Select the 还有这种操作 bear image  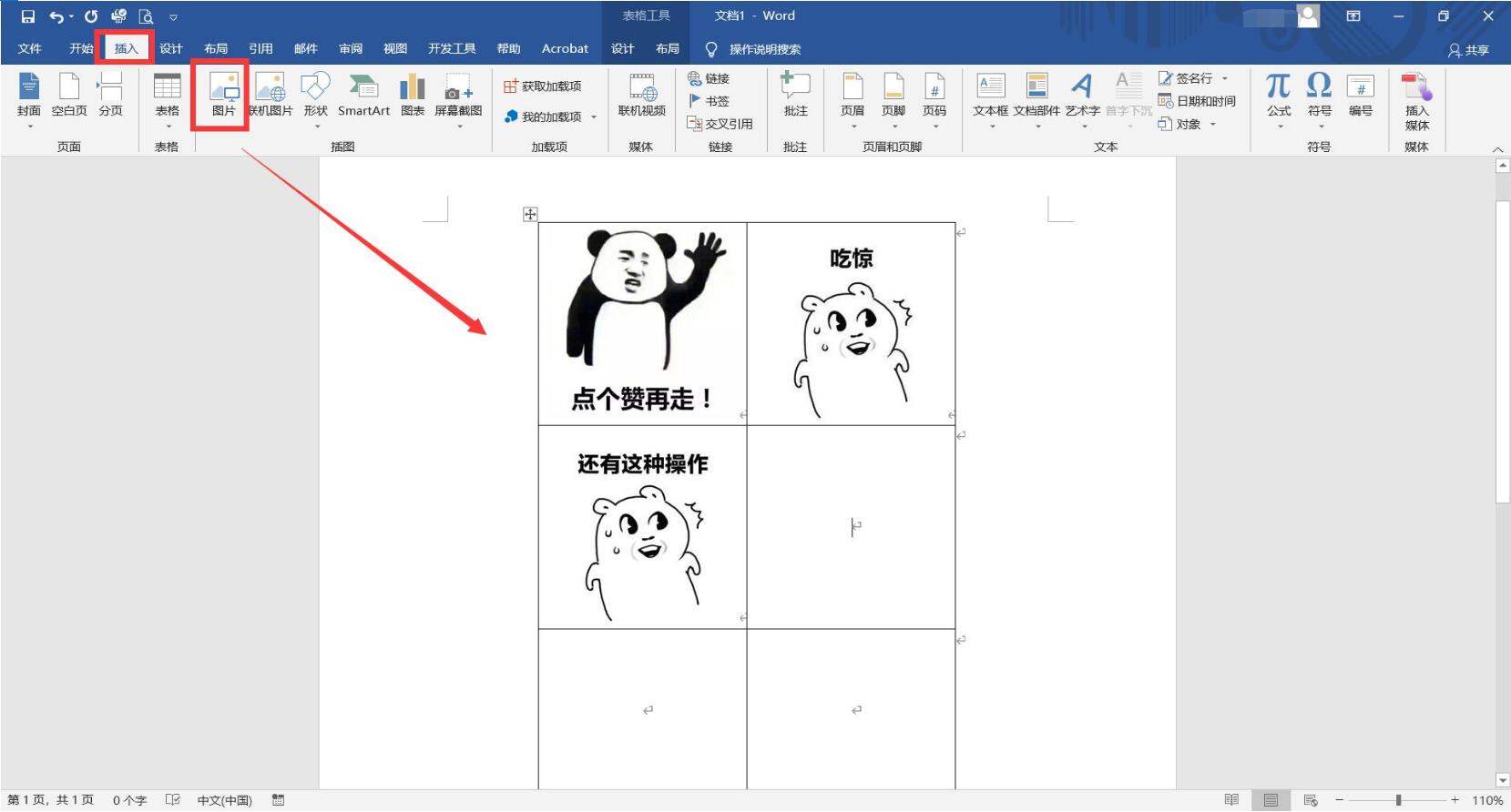point(642,537)
